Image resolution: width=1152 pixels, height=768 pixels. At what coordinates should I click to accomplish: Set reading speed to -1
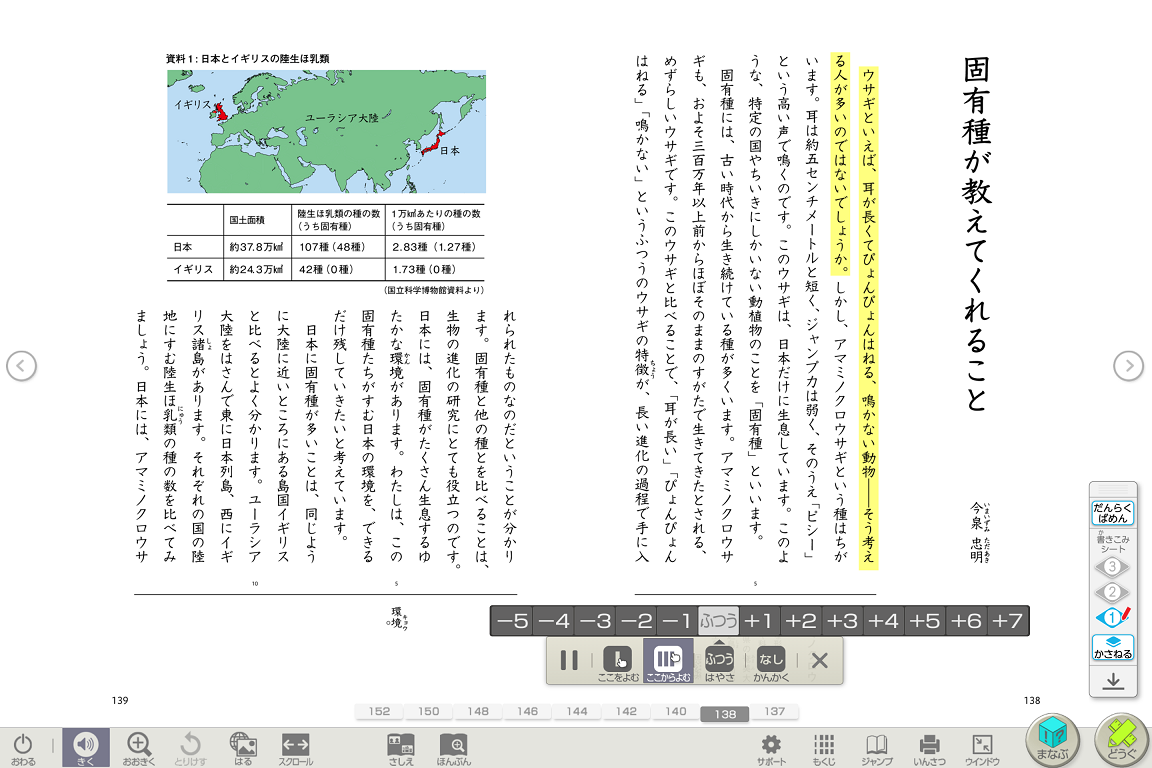(x=677, y=621)
